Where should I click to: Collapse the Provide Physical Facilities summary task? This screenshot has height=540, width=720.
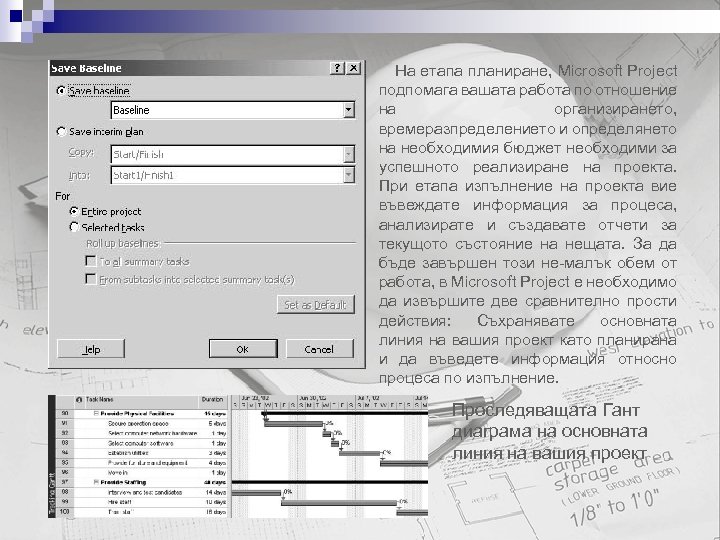[x=96, y=414]
